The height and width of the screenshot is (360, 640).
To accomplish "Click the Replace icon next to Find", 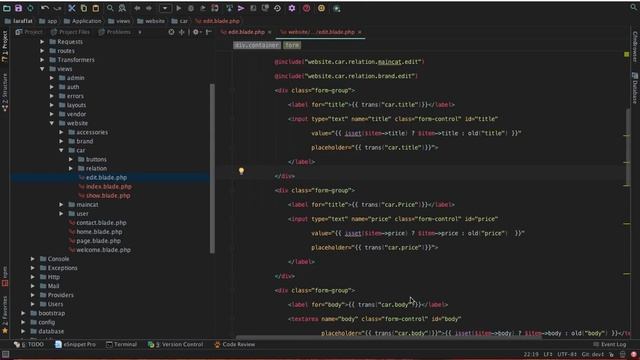I will 122,8.
